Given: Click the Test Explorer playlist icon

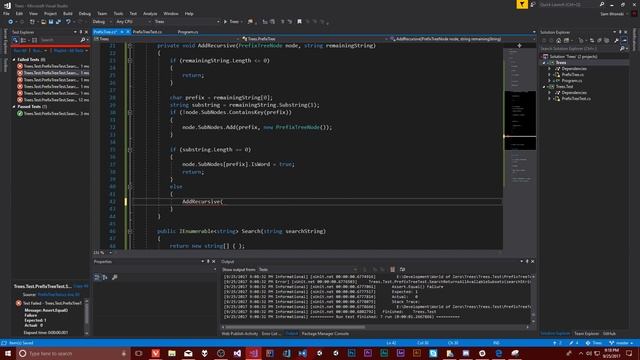Looking at the screenshot, I should 35,40.
